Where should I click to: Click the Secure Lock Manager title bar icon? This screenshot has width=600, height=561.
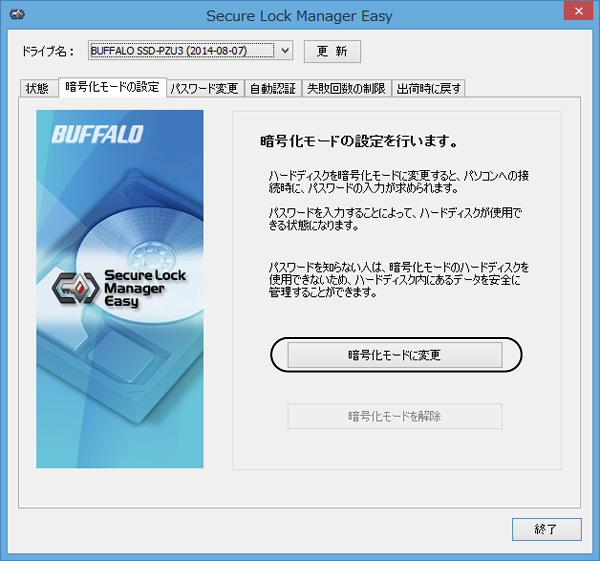pyautogui.click(x=17, y=15)
